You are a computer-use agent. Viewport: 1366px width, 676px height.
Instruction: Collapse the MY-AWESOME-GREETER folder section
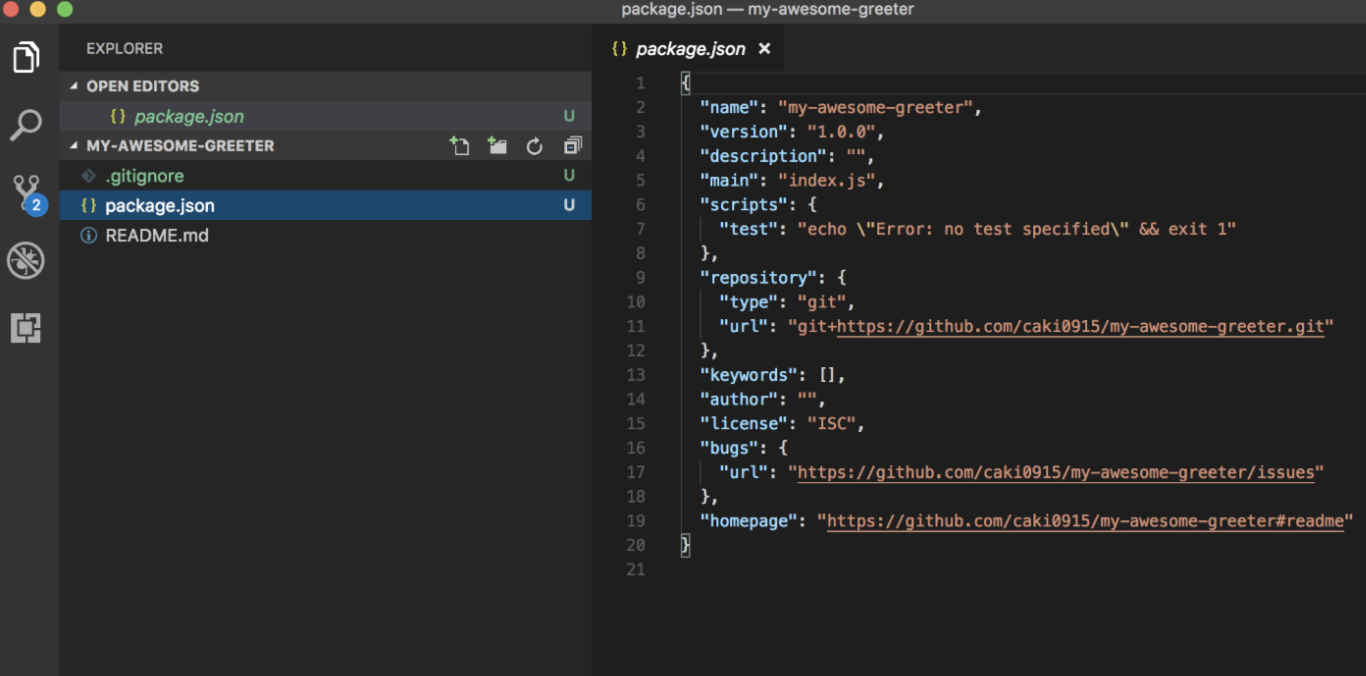(74, 146)
